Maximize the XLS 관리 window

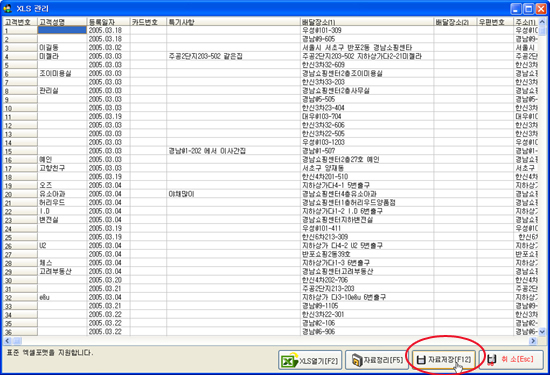pos(529,9)
